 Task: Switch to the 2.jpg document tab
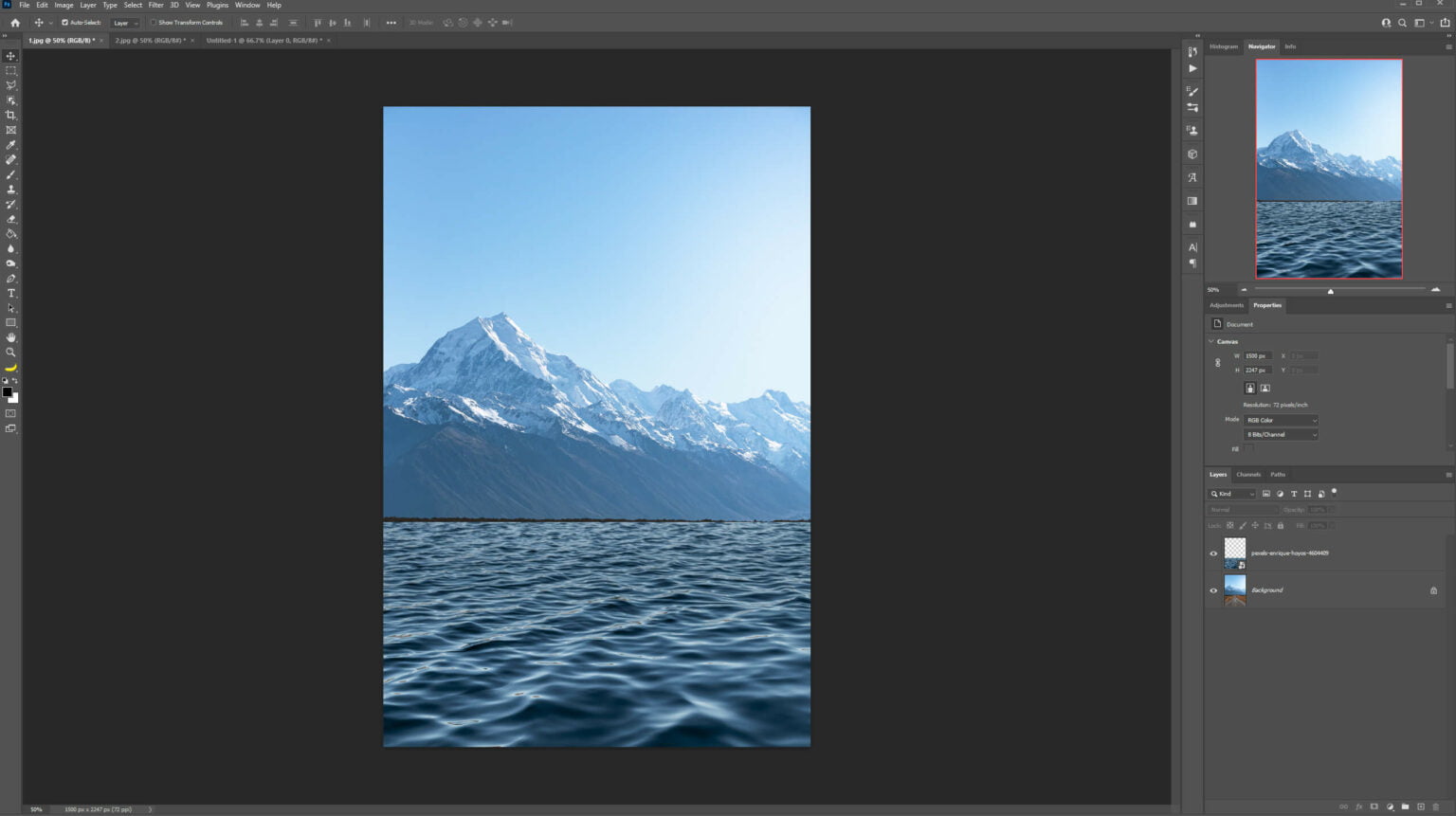[x=150, y=41]
